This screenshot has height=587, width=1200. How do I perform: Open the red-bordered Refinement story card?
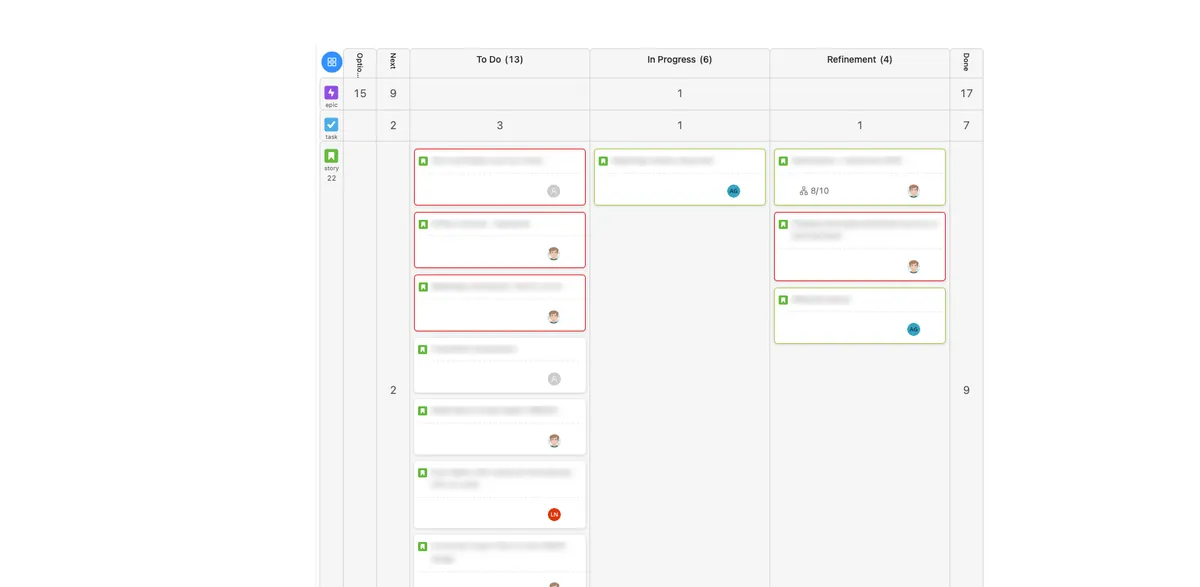860,246
